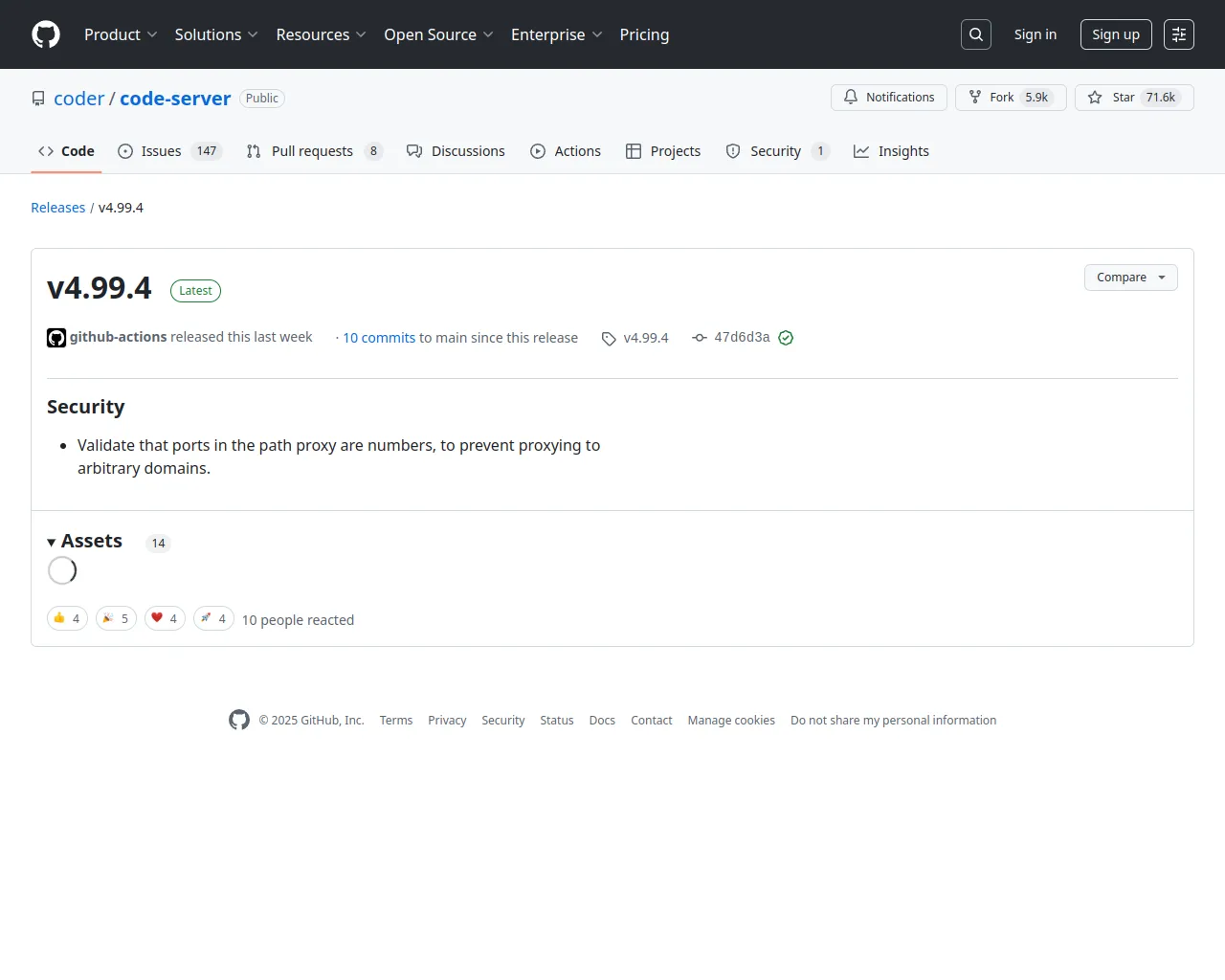1225x980 pixels.
Task: Click the Latest release badge
Action: 195,291
